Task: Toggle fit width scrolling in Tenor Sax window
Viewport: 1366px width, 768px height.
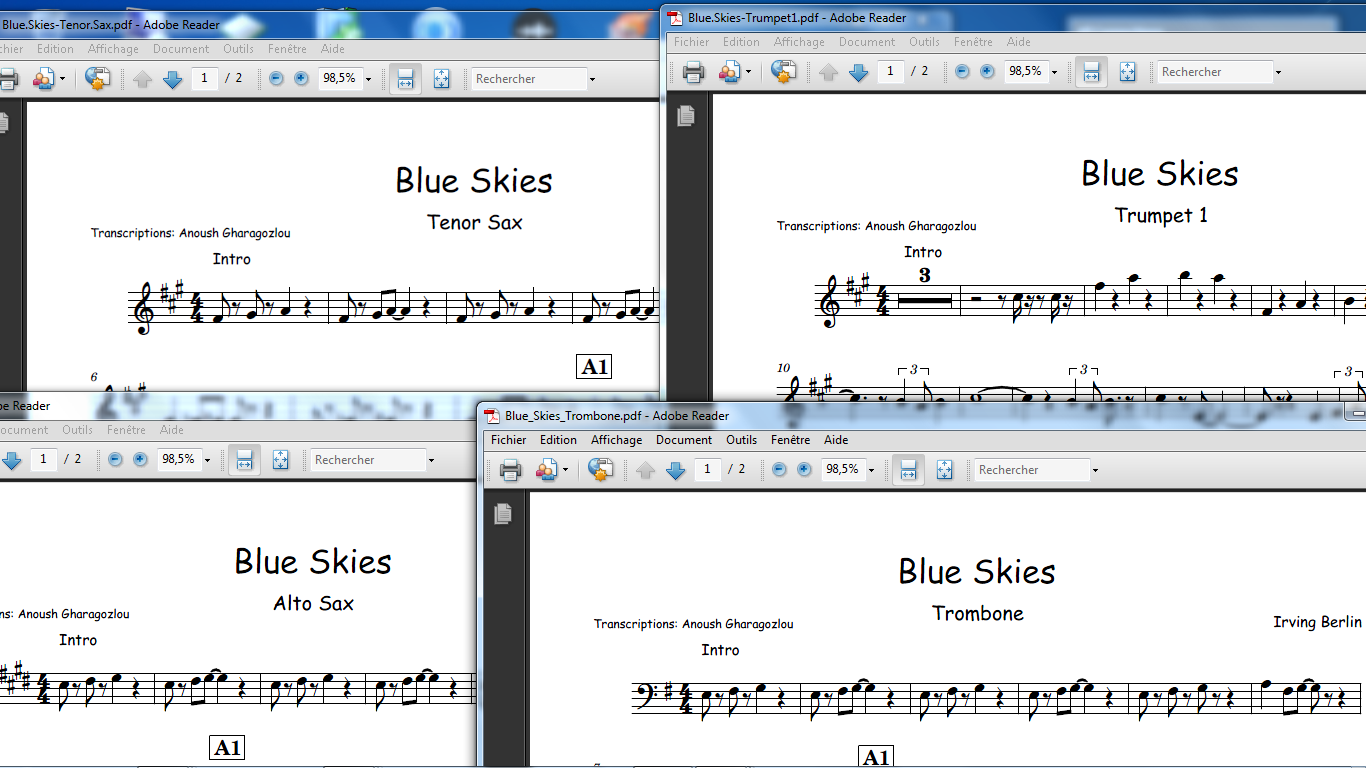Action: point(405,79)
